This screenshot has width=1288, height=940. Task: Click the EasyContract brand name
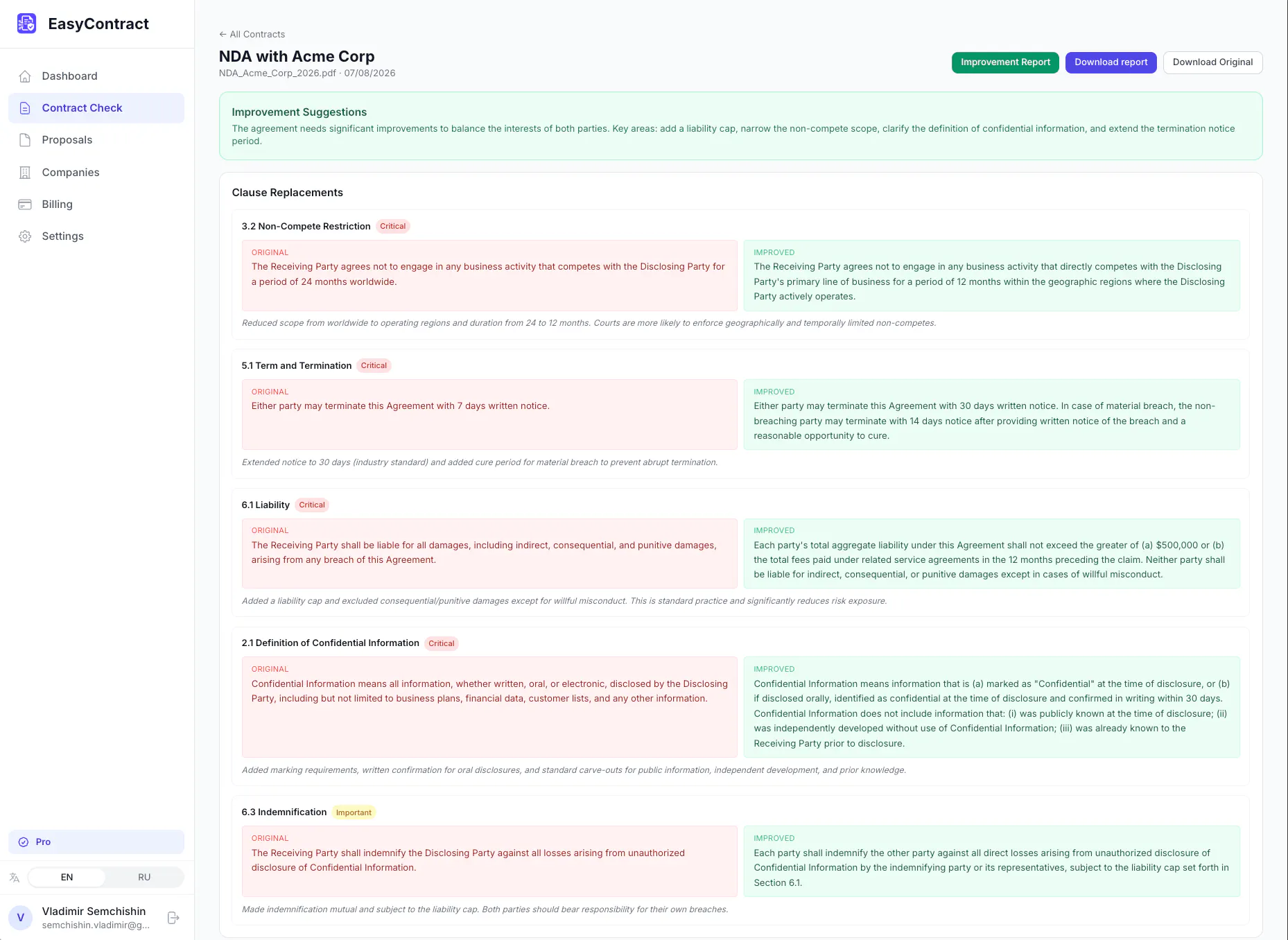[98, 24]
